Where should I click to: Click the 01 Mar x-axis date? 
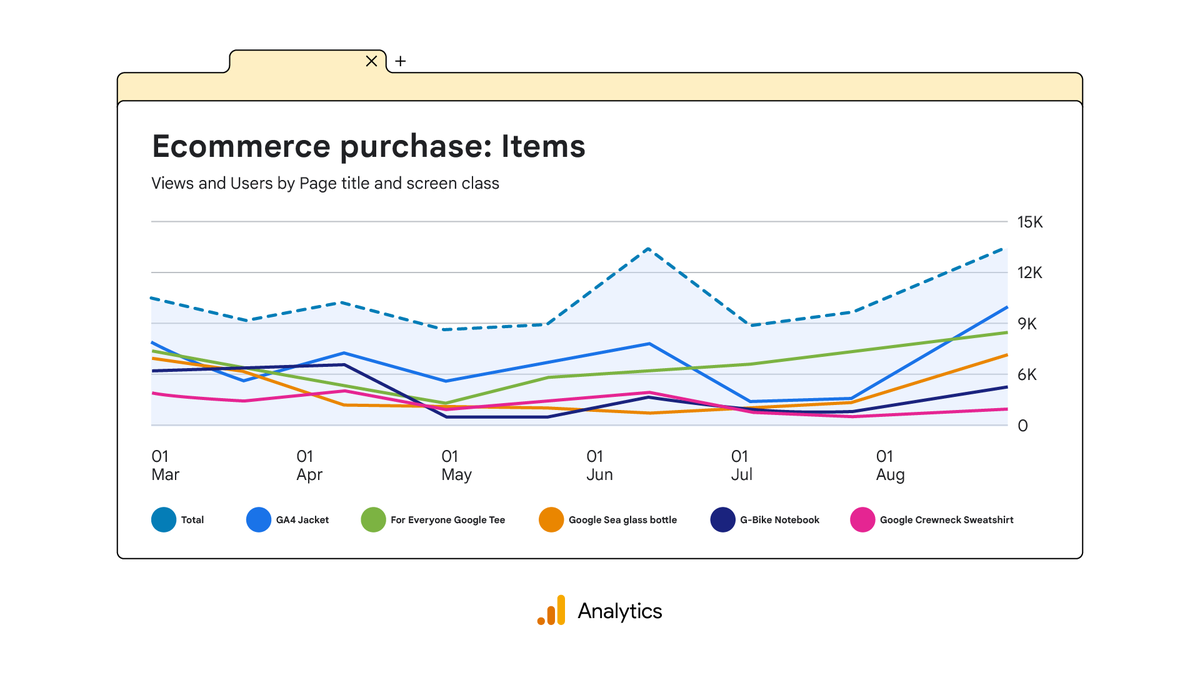(165, 466)
